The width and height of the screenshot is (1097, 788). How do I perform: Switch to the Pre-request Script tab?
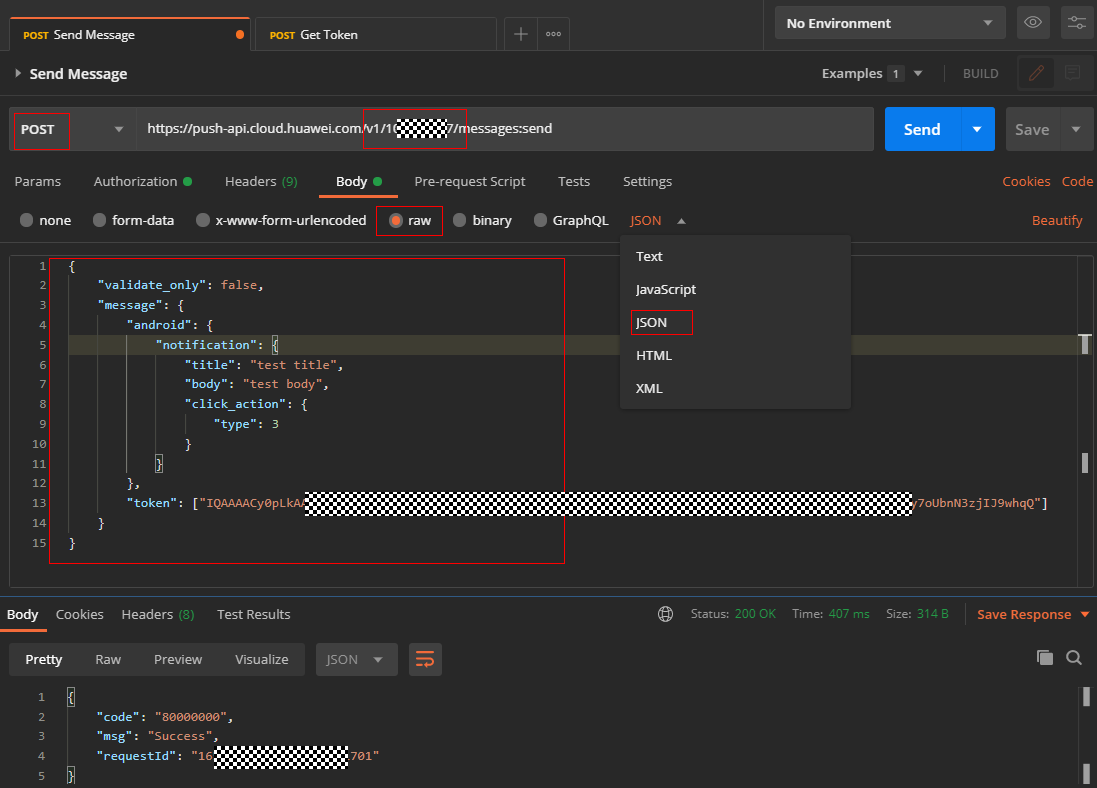click(x=469, y=181)
